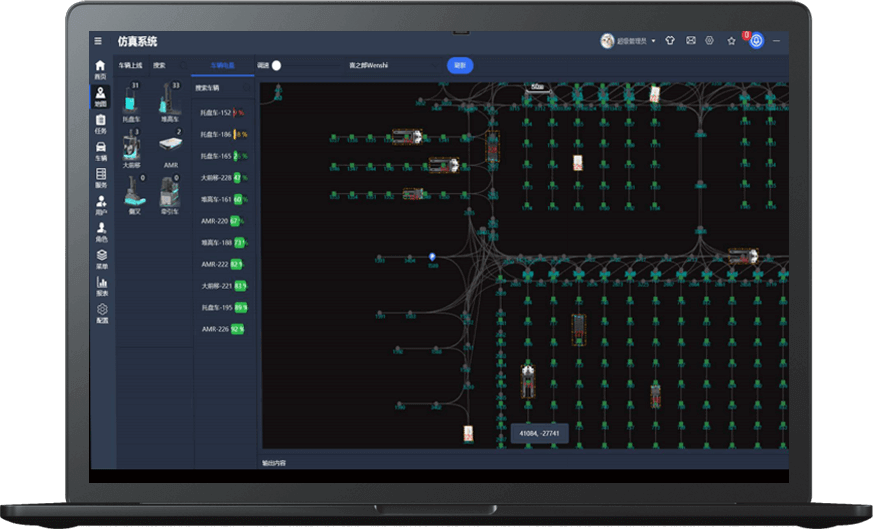Click the 报表 report chart icon
This screenshot has width=873, height=529.
[x=101, y=287]
